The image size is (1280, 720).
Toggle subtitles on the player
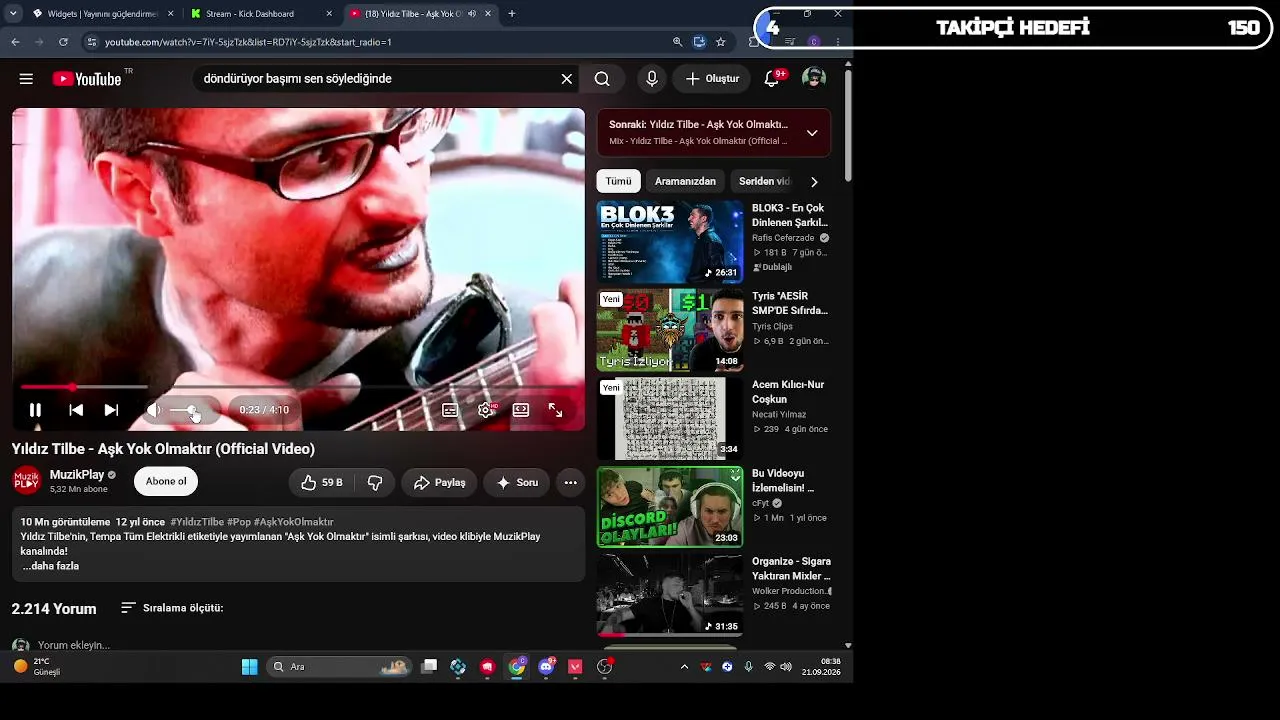point(450,410)
